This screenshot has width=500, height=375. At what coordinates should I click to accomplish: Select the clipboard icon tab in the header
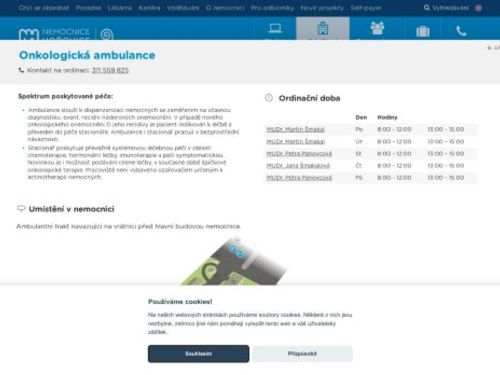coord(323,29)
